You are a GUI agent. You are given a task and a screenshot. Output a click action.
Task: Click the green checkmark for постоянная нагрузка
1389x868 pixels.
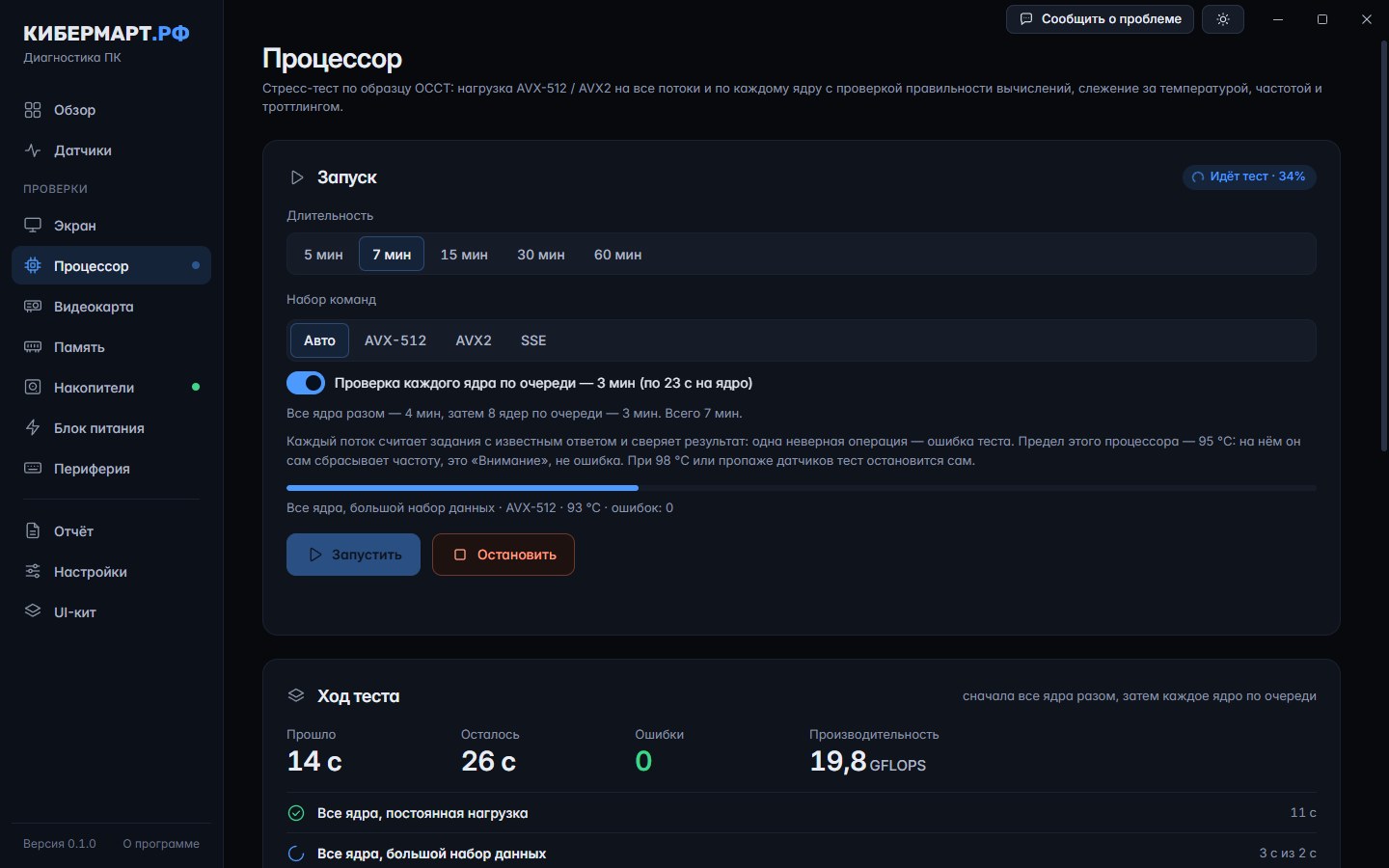[296, 813]
